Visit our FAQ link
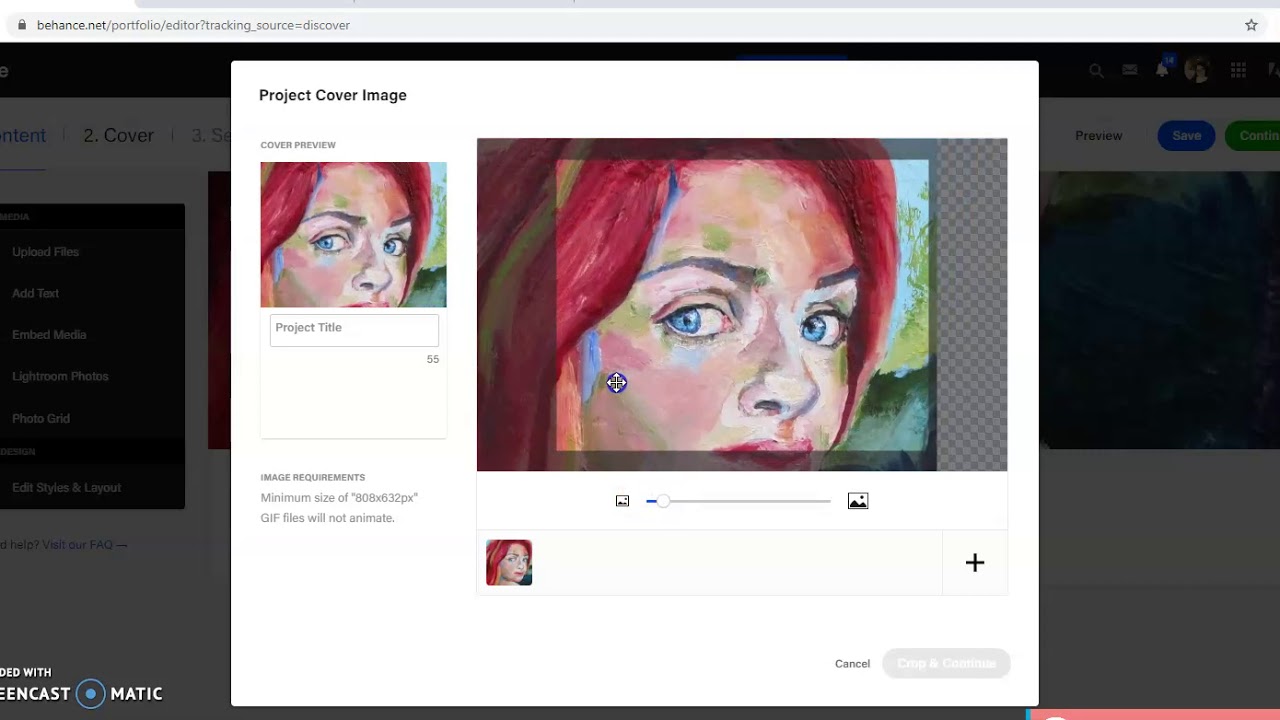The image size is (1280, 720). pyautogui.click(x=84, y=545)
